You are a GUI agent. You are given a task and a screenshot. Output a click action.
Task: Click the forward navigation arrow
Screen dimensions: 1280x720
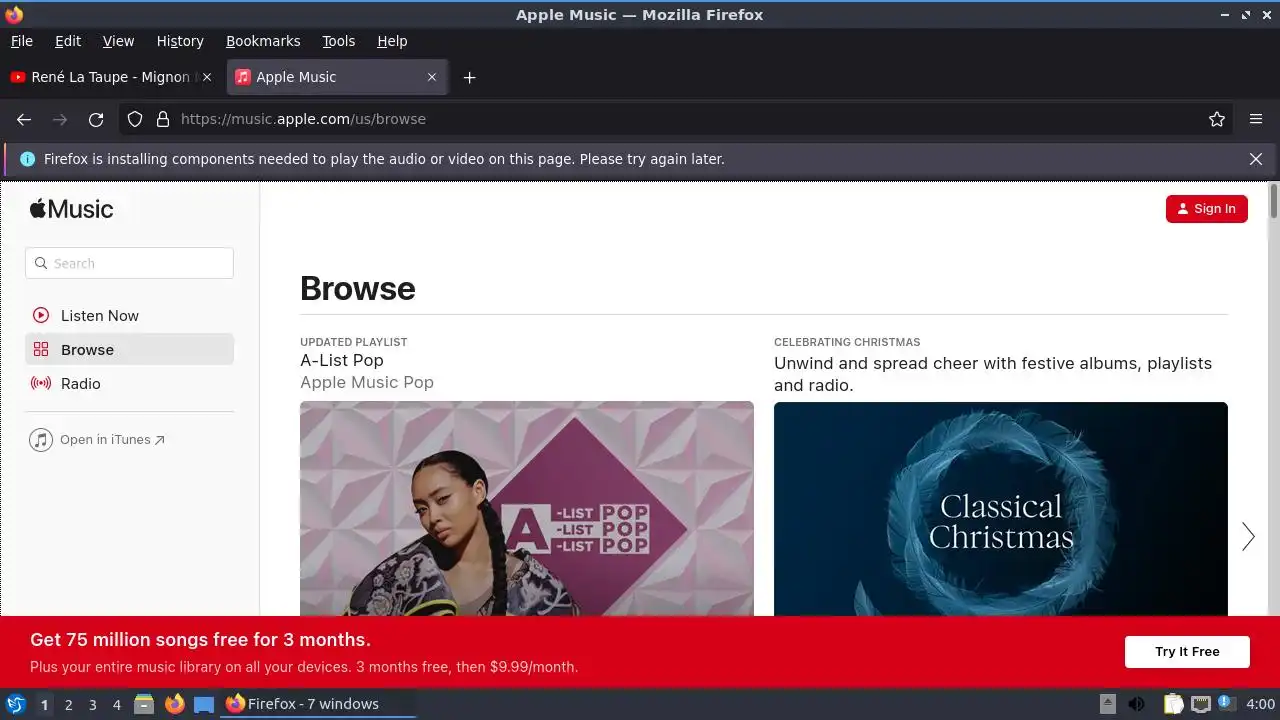[x=60, y=119]
